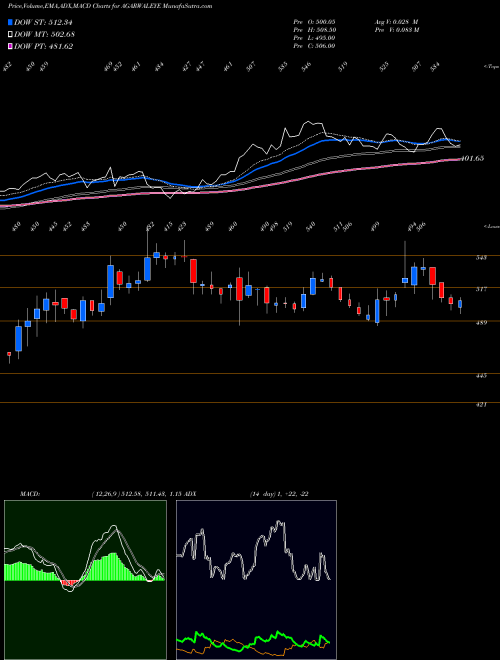Click the 489 price level label

point(481,323)
